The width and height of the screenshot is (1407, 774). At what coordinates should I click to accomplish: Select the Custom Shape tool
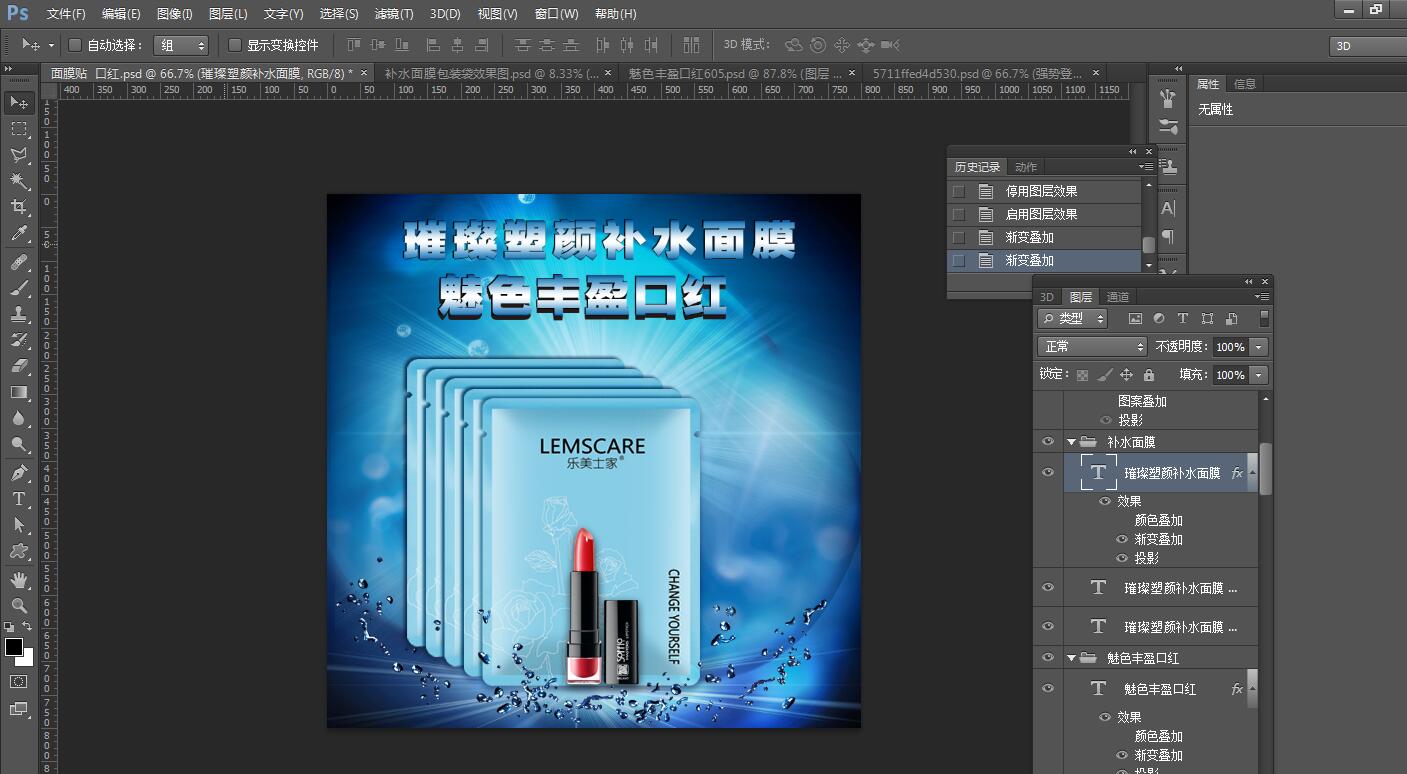coord(19,551)
